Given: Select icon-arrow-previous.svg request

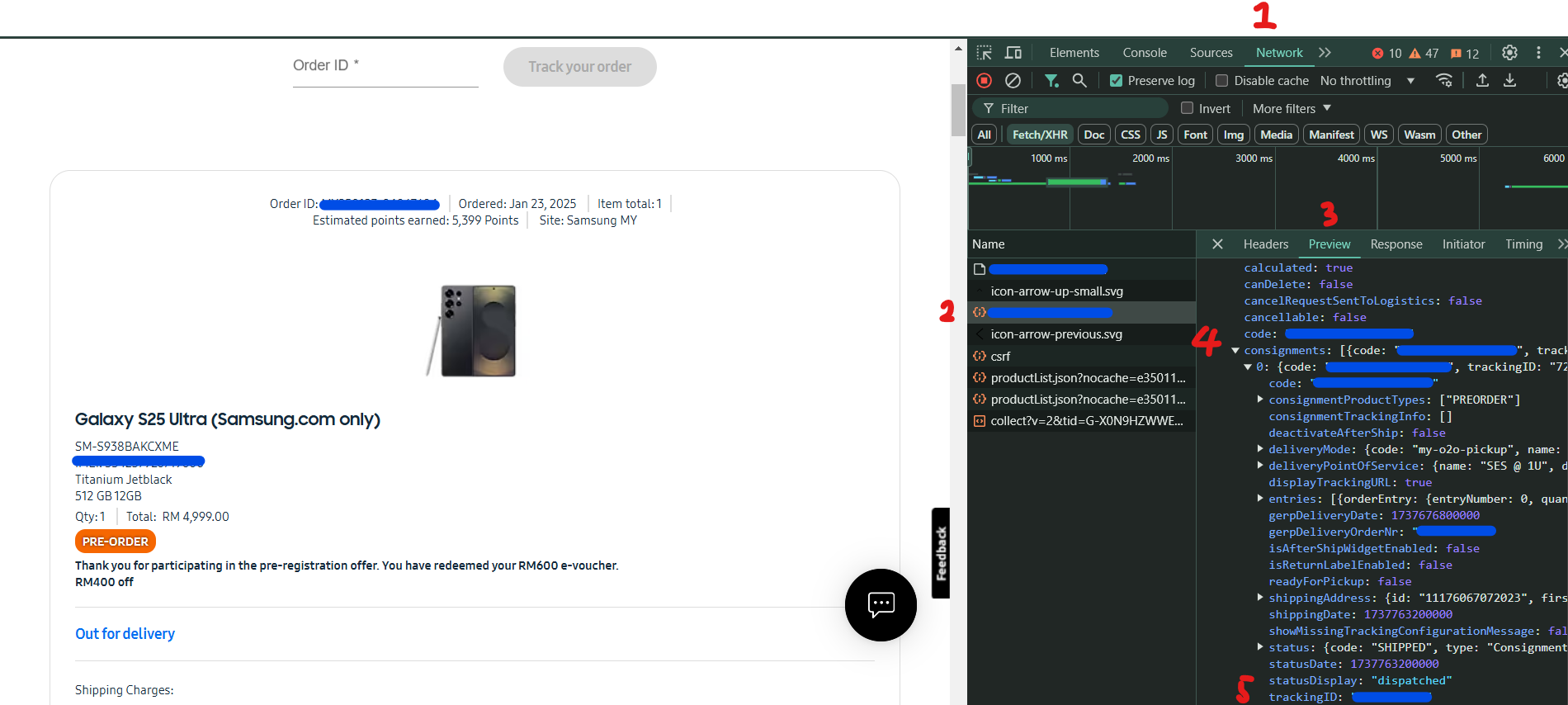Looking at the screenshot, I should [x=1082, y=334].
